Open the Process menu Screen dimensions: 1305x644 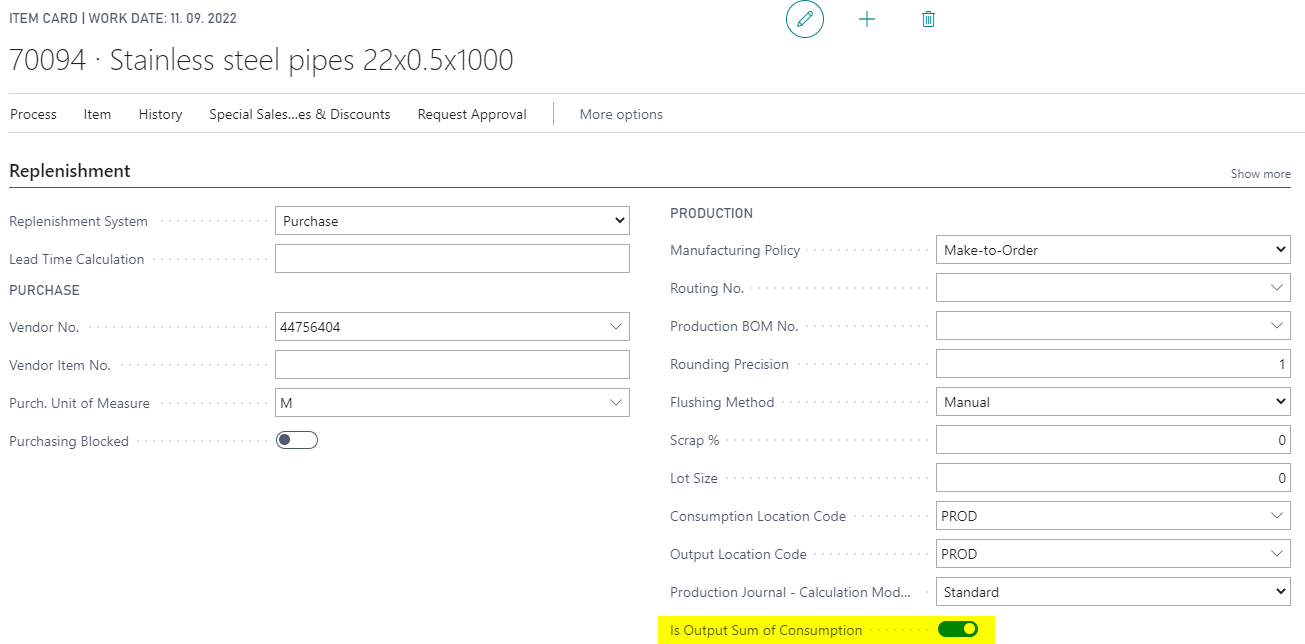point(33,114)
